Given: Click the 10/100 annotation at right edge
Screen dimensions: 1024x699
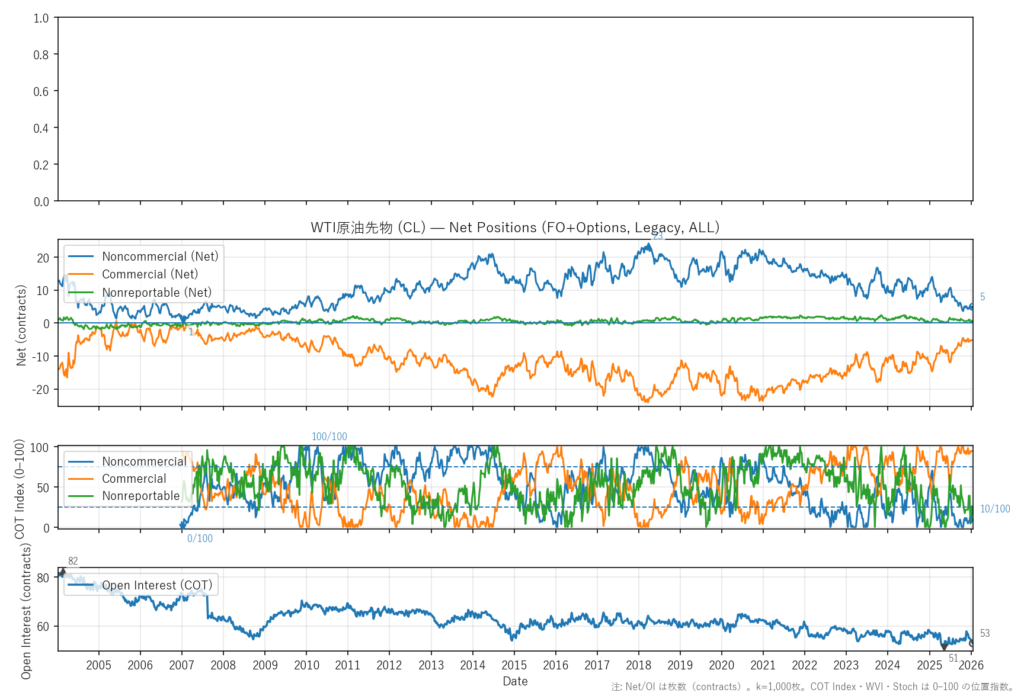Looking at the screenshot, I should (x=994, y=509).
